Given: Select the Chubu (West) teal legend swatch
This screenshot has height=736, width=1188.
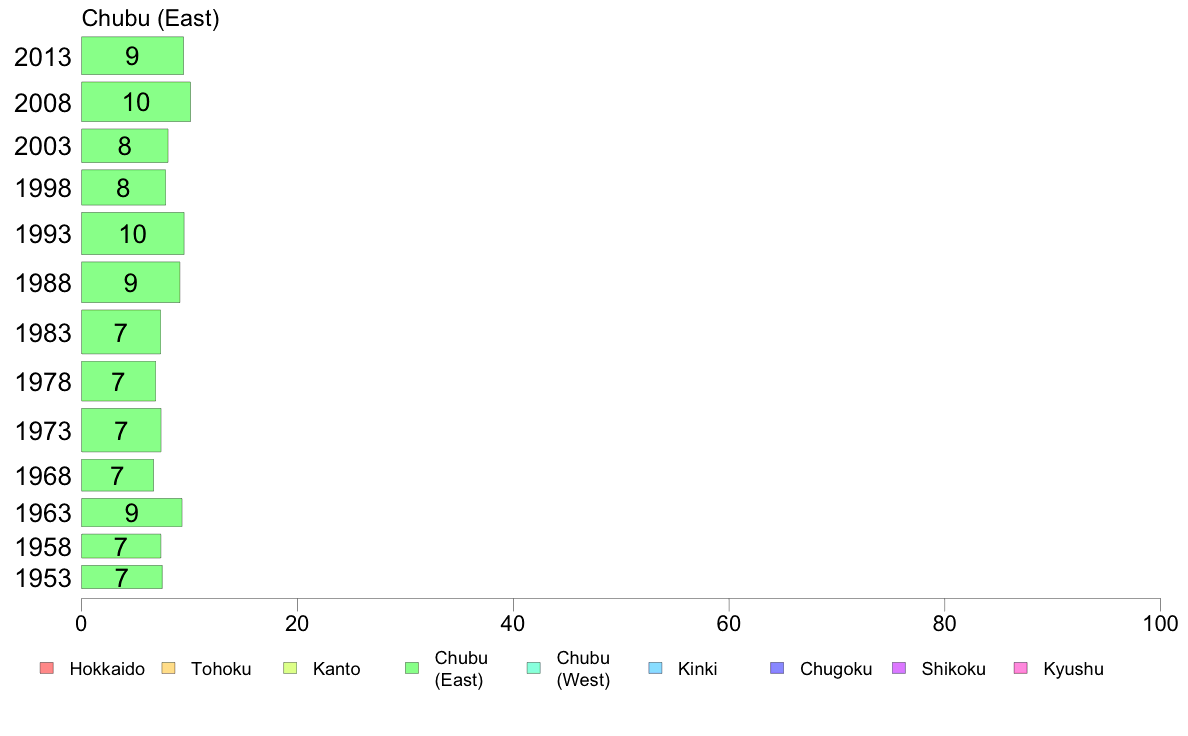Looking at the screenshot, I should pos(533,668).
